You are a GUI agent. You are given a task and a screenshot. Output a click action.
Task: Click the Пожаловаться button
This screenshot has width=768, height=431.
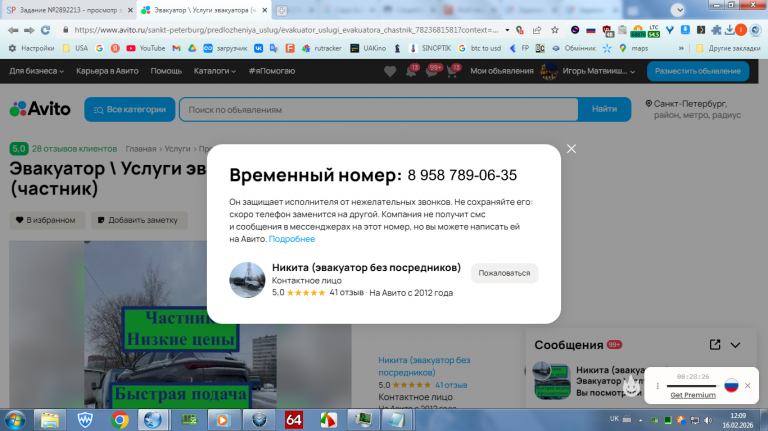tap(504, 273)
